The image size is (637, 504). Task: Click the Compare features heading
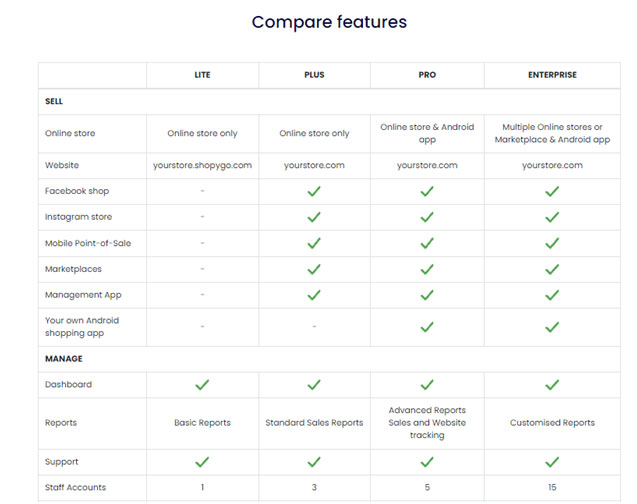click(x=329, y=22)
